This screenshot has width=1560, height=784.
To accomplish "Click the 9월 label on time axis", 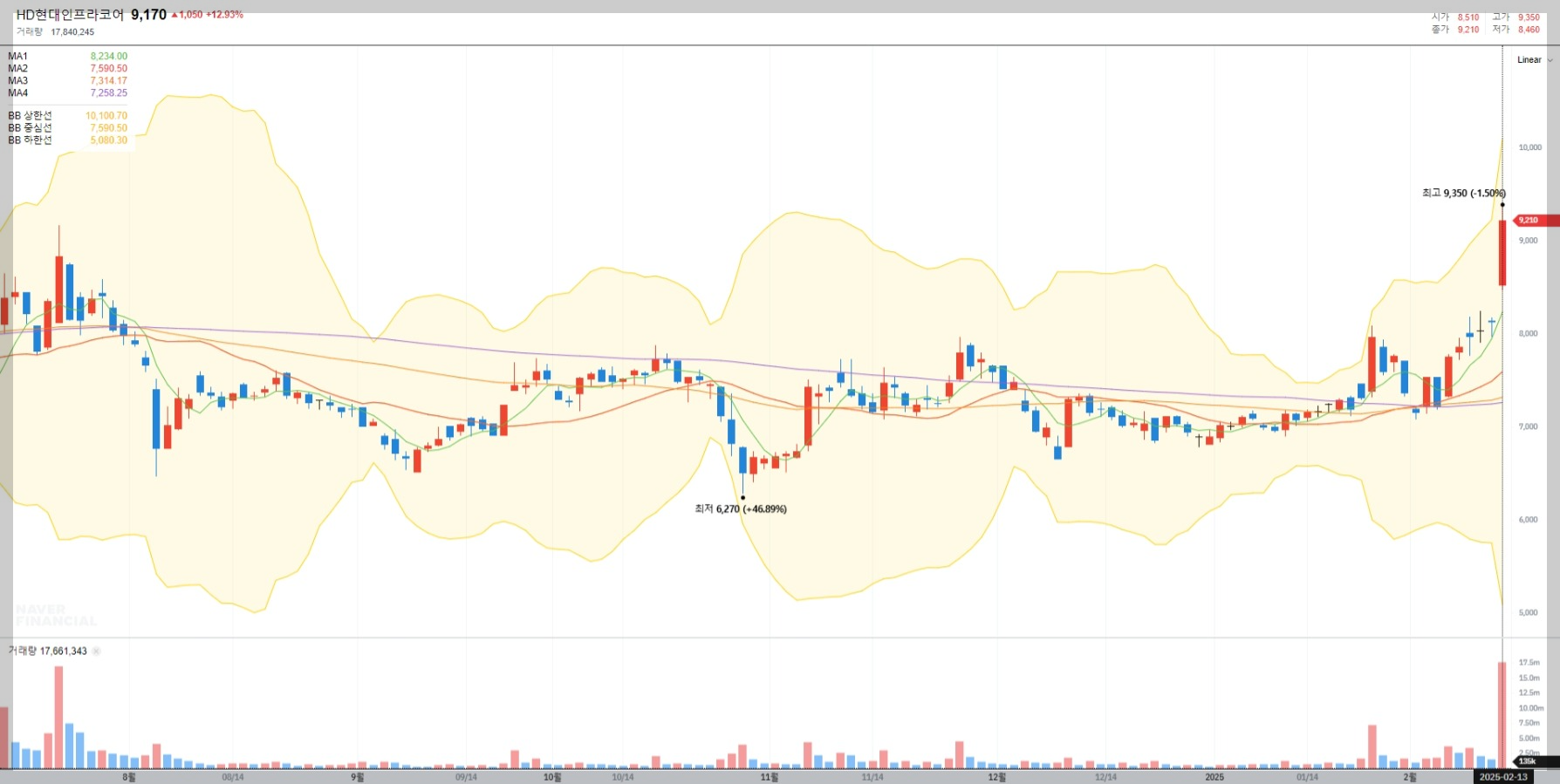I will pyautogui.click(x=358, y=777).
